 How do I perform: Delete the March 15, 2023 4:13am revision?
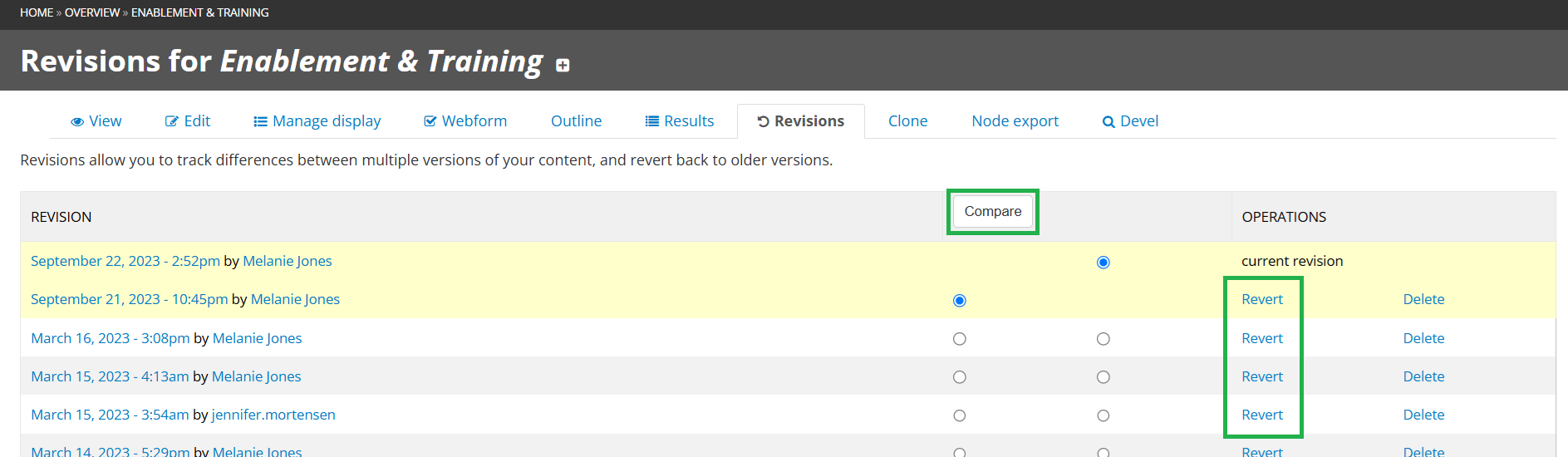click(1423, 376)
